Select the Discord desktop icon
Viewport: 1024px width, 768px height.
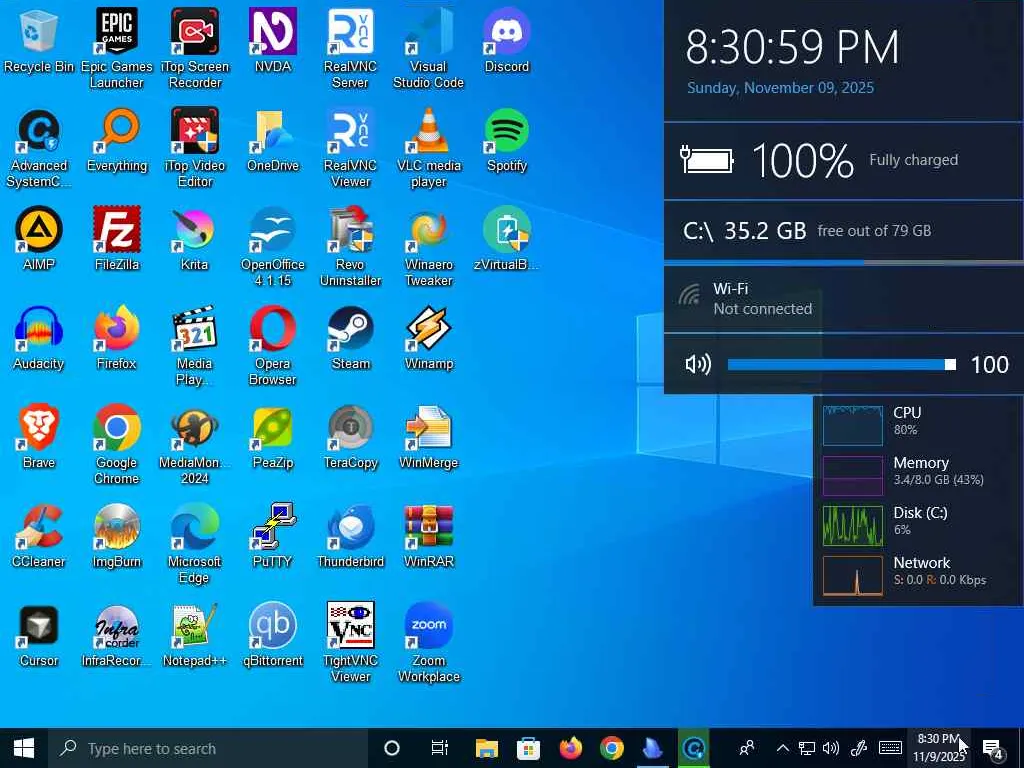pos(507,41)
